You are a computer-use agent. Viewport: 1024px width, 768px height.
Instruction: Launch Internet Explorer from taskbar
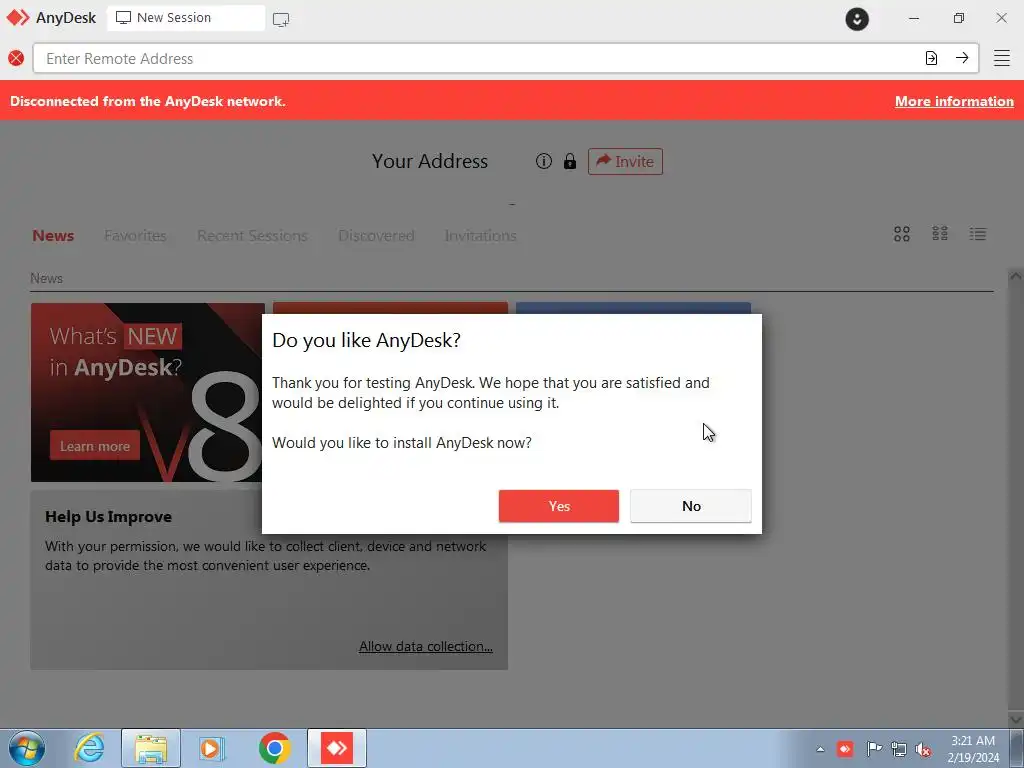tap(89, 748)
